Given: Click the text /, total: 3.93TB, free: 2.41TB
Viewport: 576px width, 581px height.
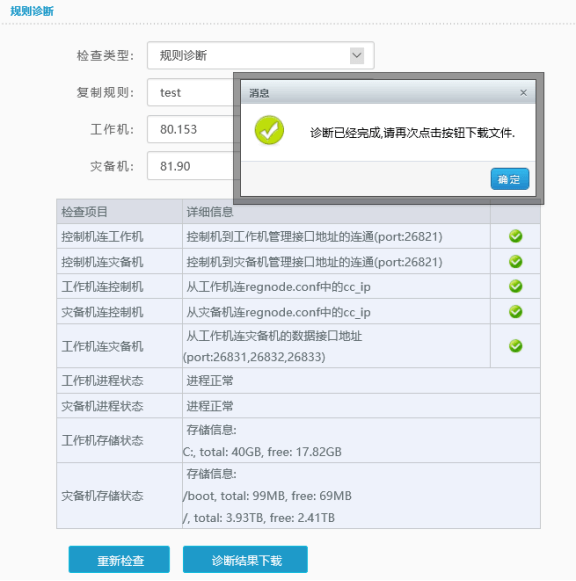Looking at the screenshot, I should point(259,518).
